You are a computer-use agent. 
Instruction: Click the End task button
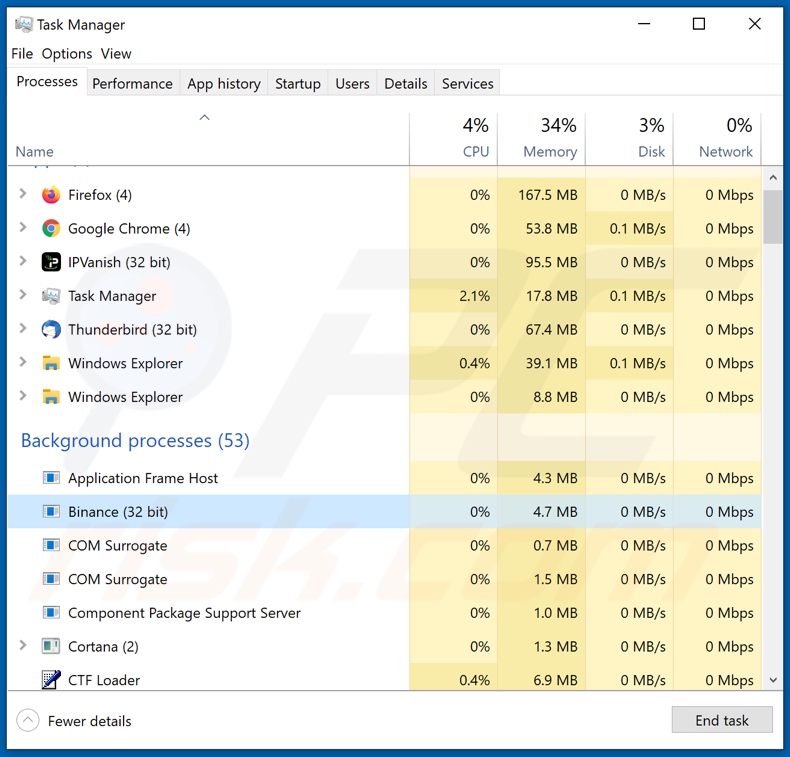click(x=722, y=720)
